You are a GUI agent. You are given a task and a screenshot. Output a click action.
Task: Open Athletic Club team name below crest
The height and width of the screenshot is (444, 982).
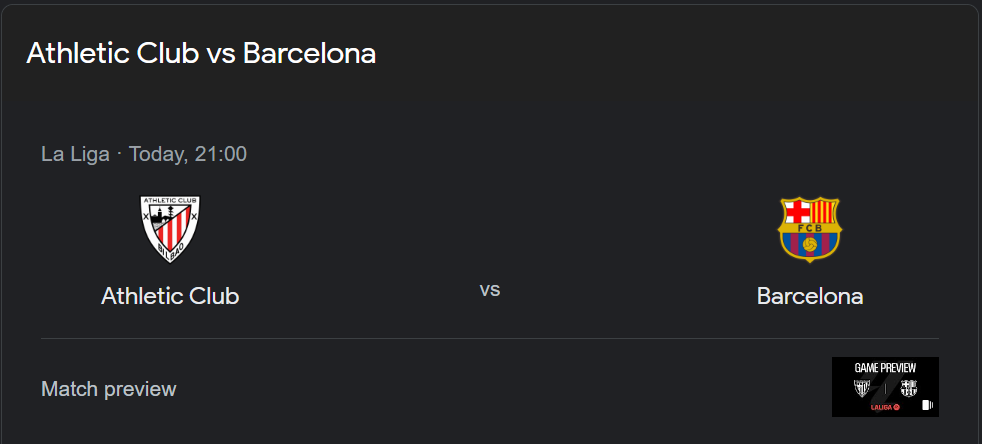click(170, 296)
